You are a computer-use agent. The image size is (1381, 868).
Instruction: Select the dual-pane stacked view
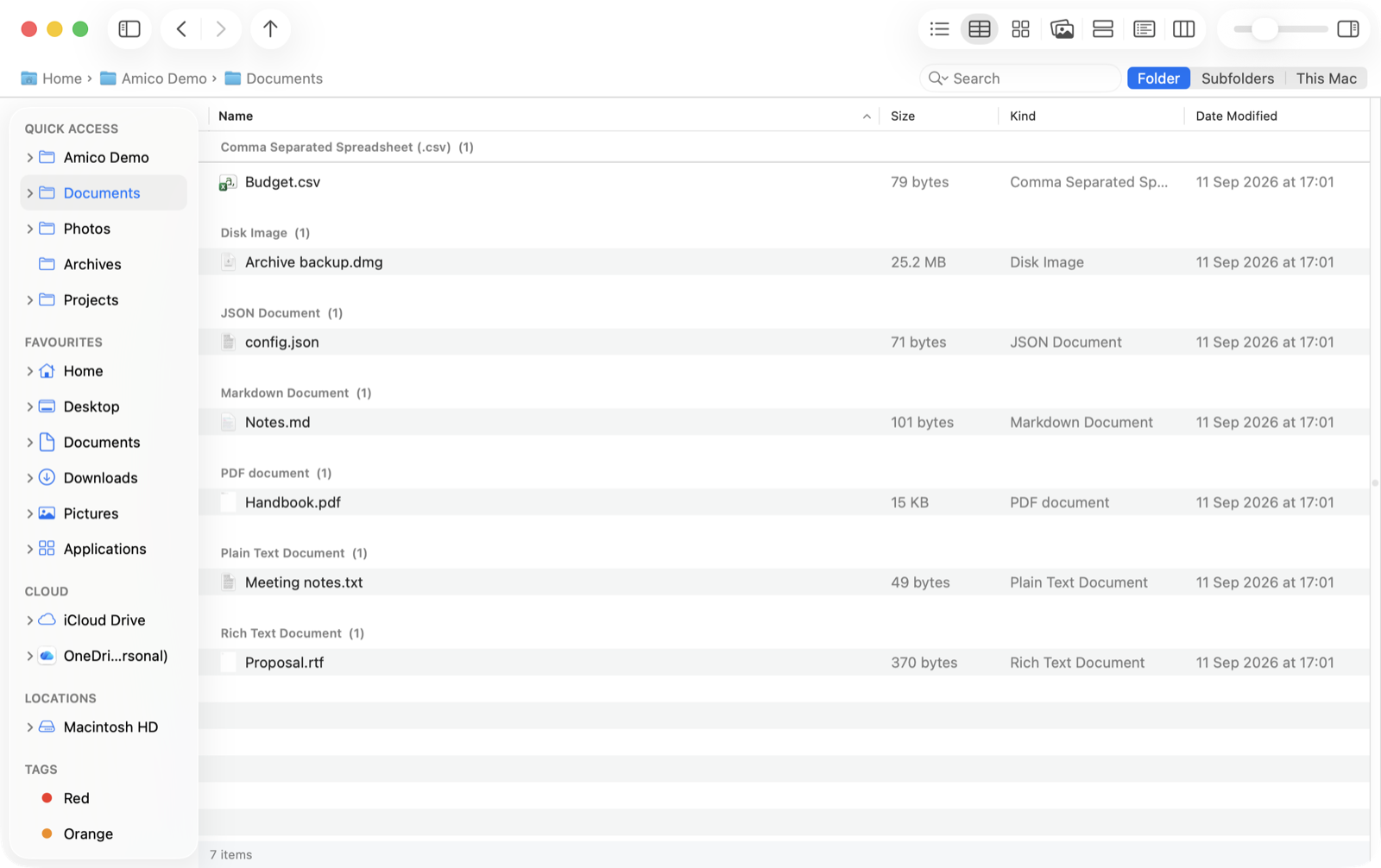click(1103, 29)
